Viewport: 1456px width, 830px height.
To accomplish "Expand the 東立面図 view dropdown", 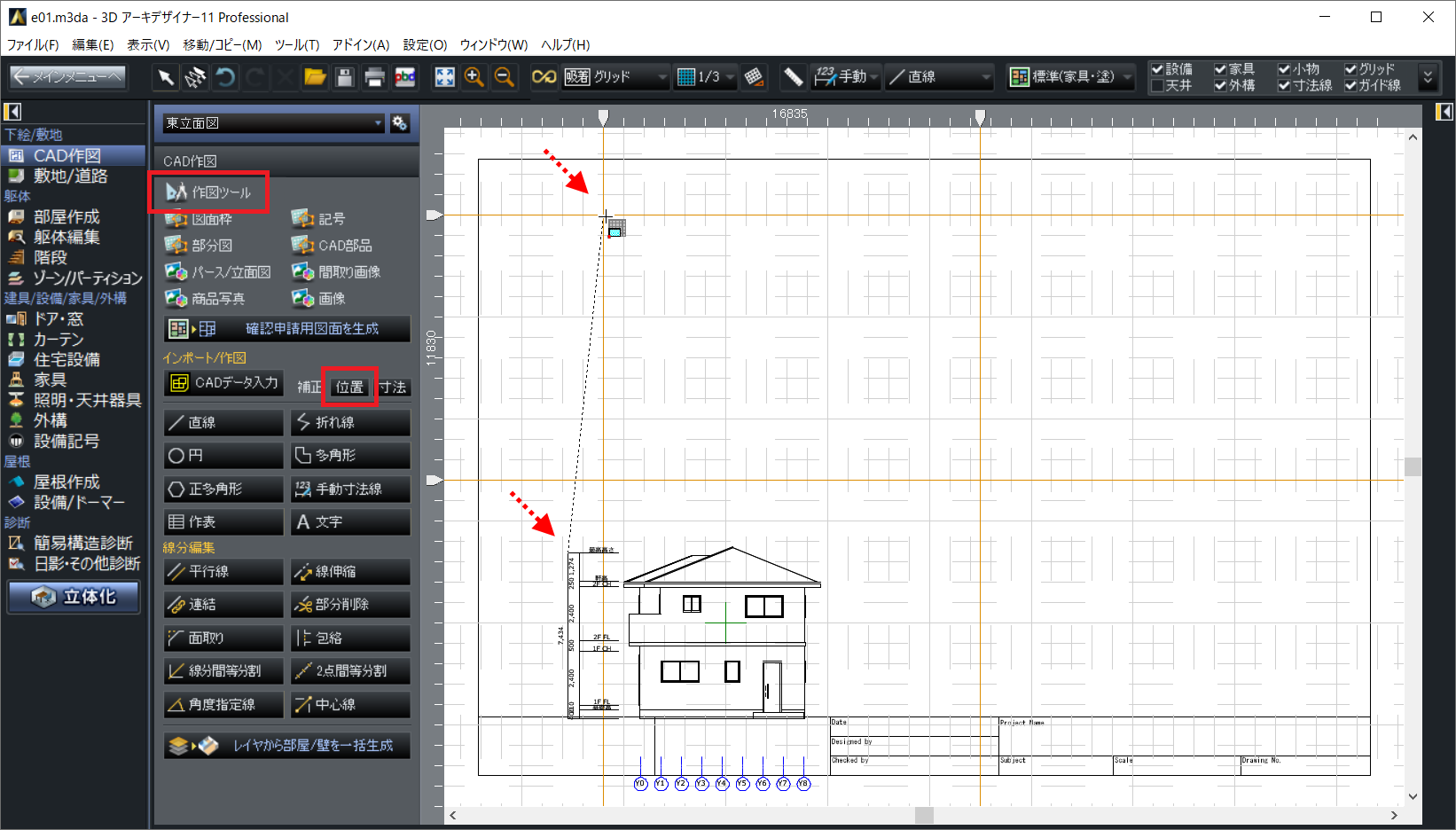I will point(378,123).
